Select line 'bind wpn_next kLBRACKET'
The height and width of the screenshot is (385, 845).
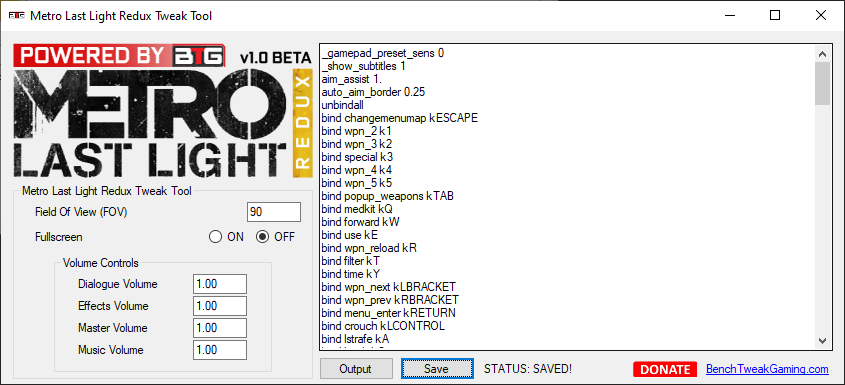pos(389,287)
